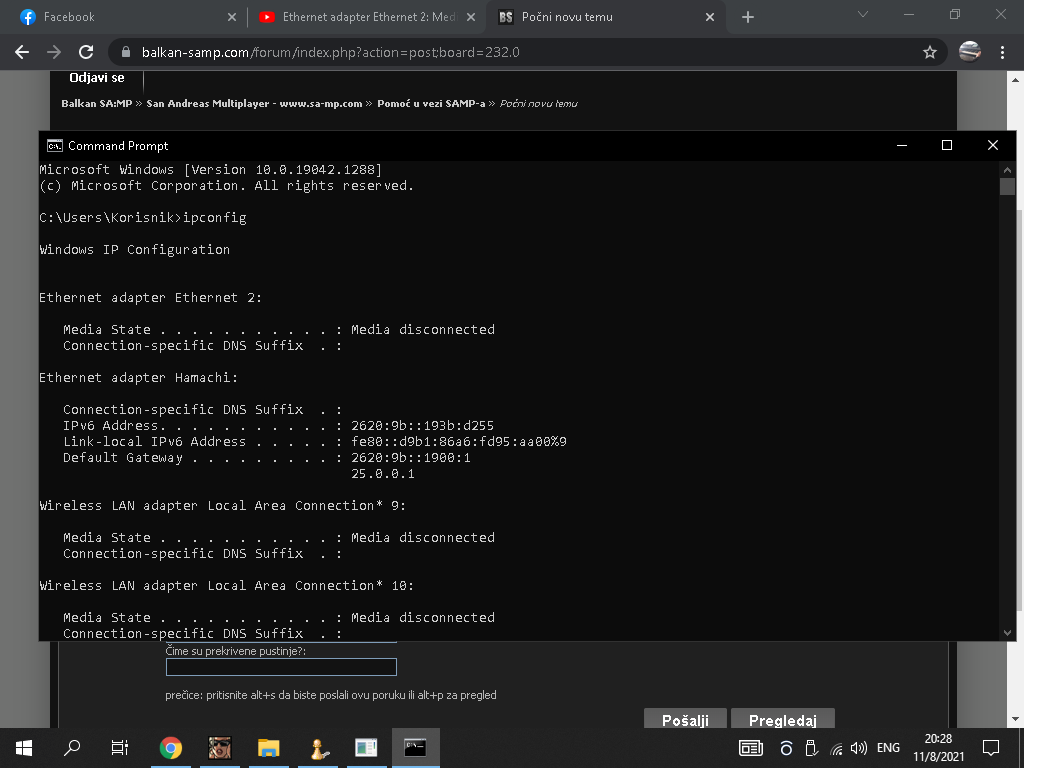Viewport: 1050px width, 768px height.
Task: Bookmark this page with the star
Action: [x=929, y=52]
